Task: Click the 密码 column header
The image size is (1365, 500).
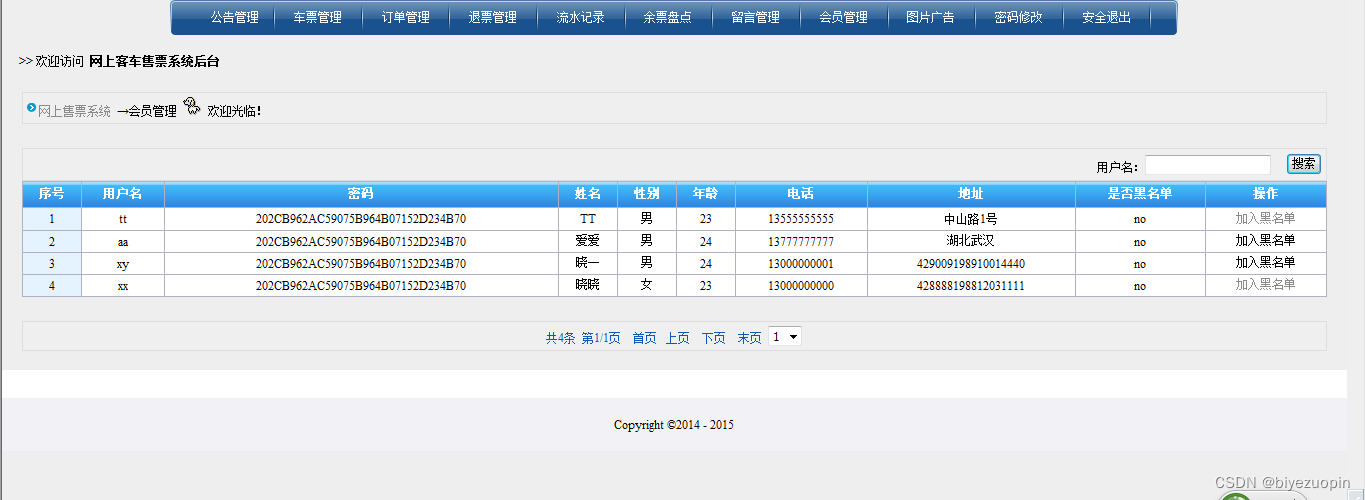Action: pos(361,194)
